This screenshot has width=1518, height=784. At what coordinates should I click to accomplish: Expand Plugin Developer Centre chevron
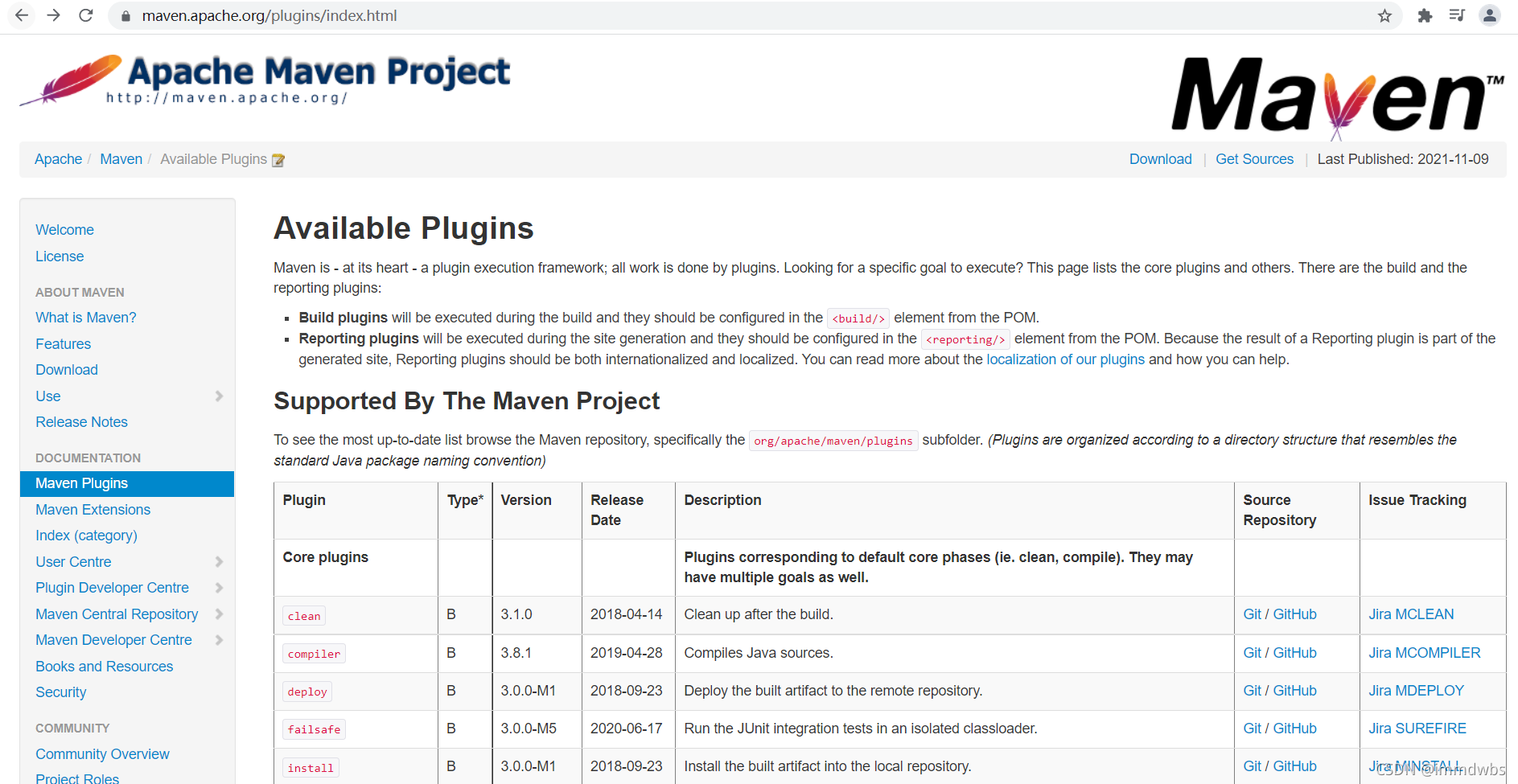pos(219,588)
